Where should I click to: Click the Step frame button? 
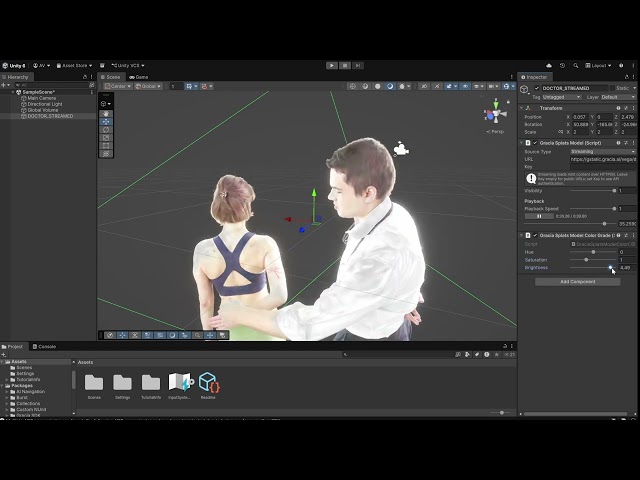(358, 65)
